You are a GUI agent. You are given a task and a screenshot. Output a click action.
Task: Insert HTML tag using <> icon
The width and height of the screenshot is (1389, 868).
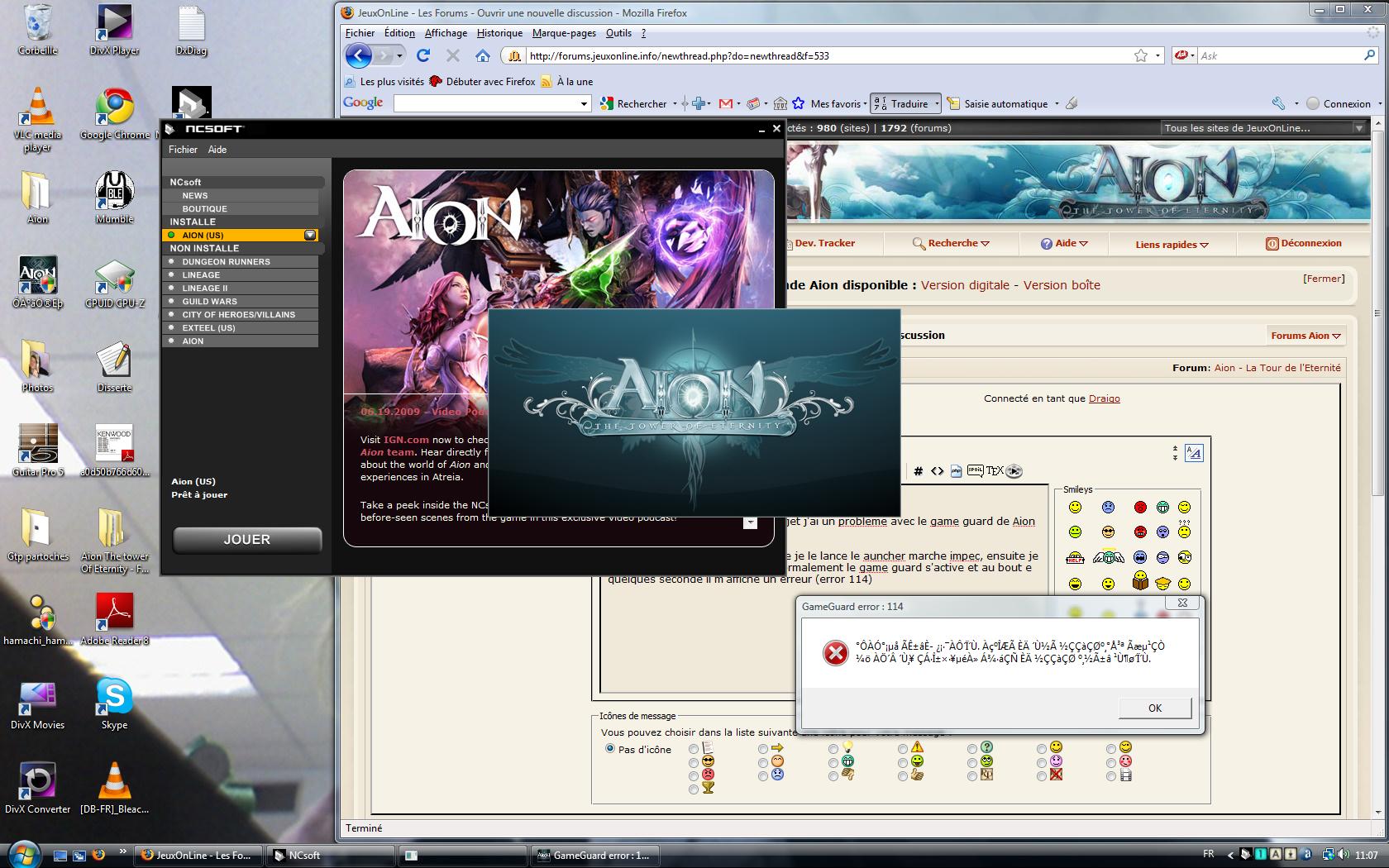[937, 471]
